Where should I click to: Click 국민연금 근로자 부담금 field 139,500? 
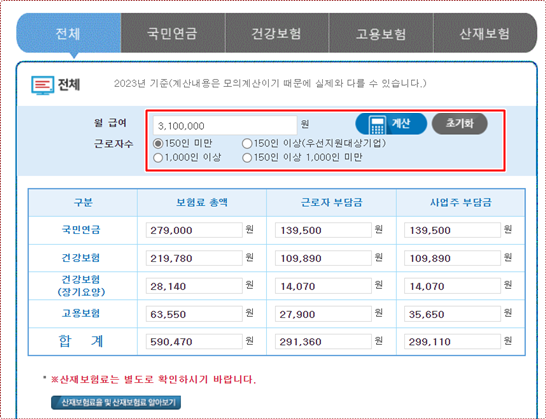[323, 230]
